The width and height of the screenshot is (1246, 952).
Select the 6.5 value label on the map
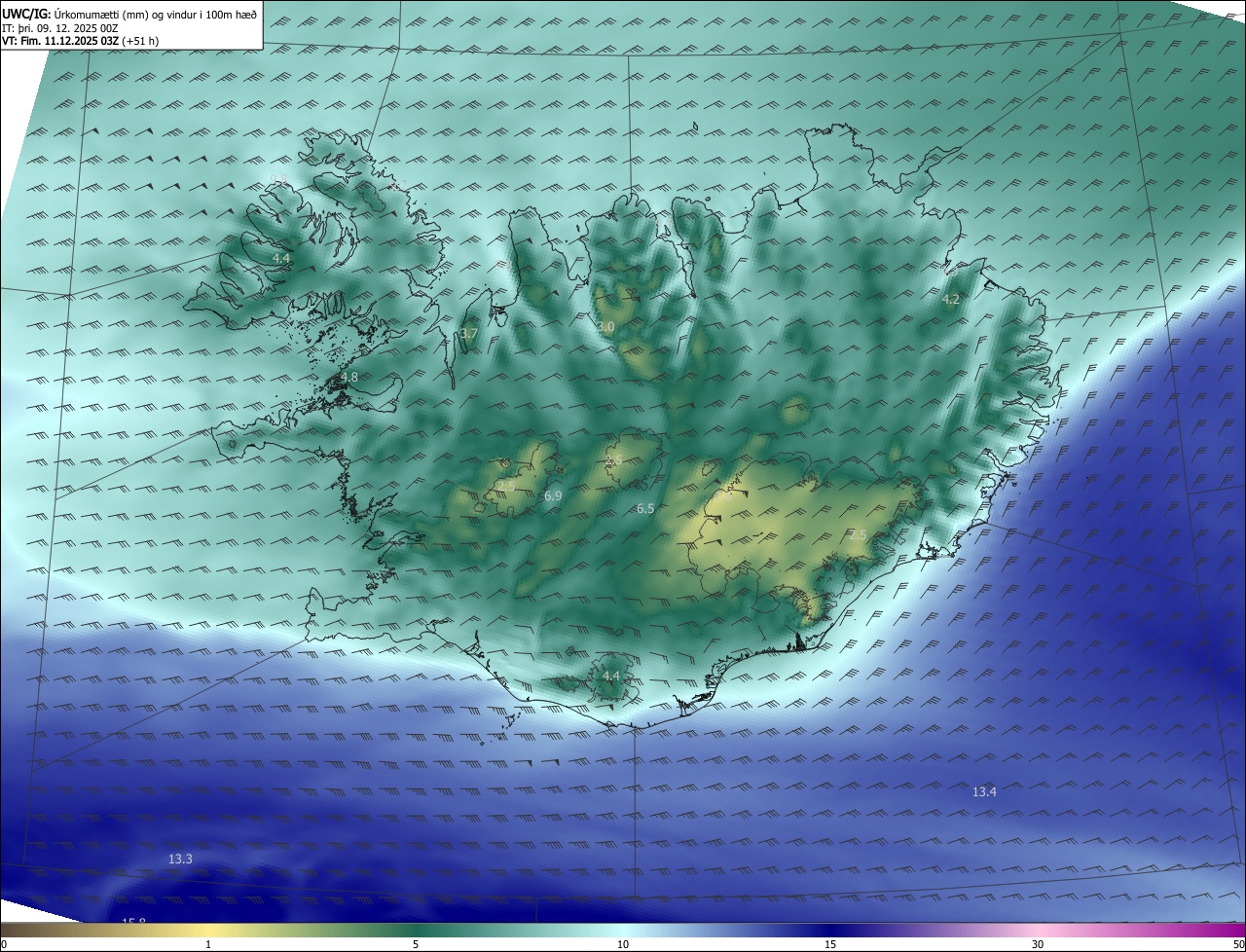(645, 508)
